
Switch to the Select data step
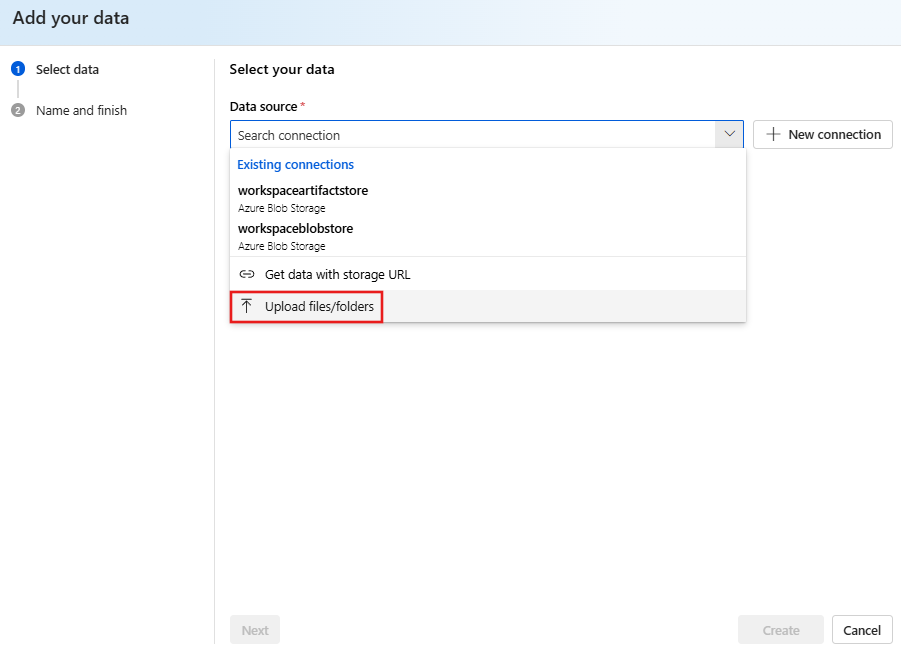[66, 69]
